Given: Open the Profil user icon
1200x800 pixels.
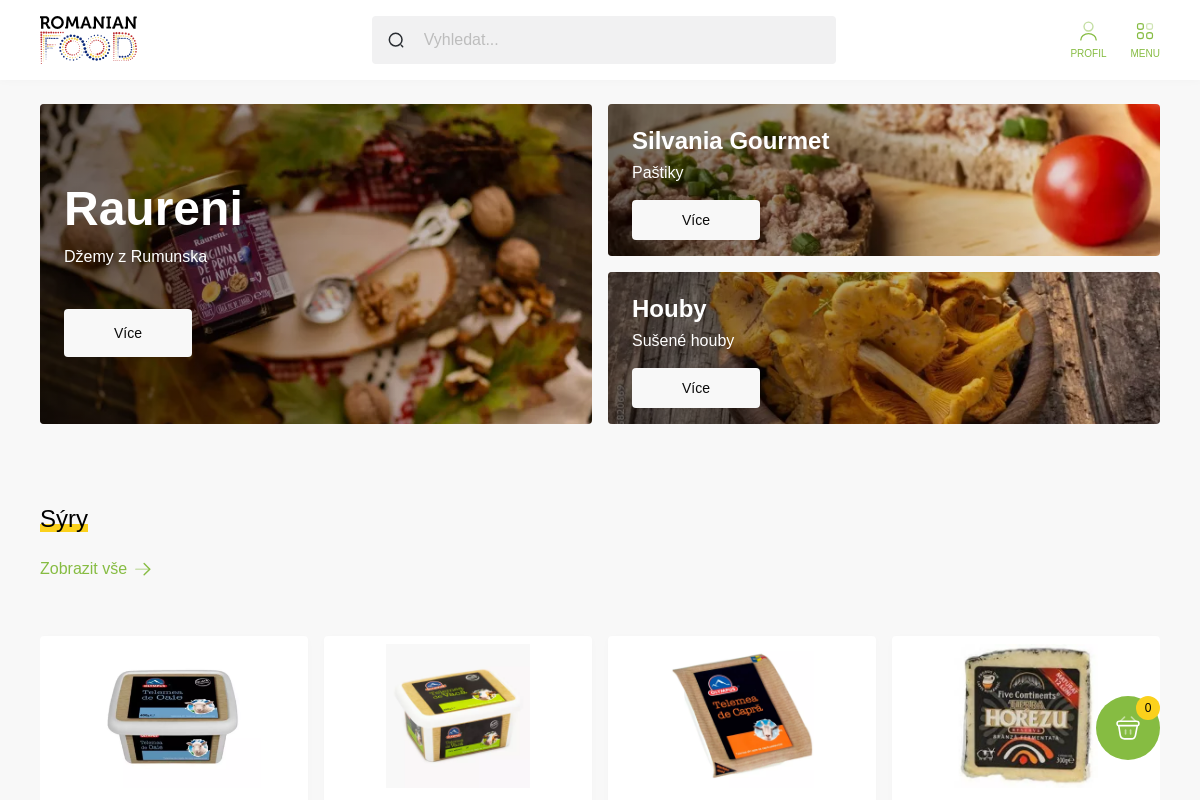Looking at the screenshot, I should [x=1088, y=32].
